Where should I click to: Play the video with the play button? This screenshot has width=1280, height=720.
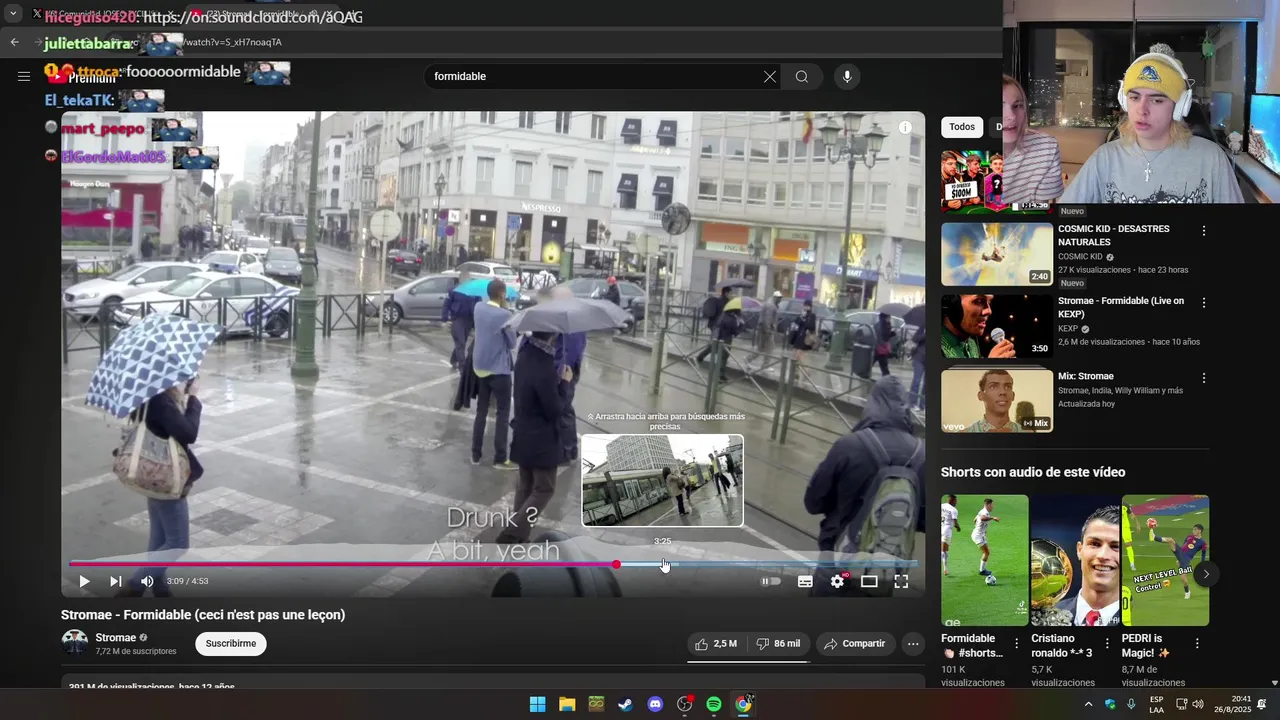[x=84, y=581]
